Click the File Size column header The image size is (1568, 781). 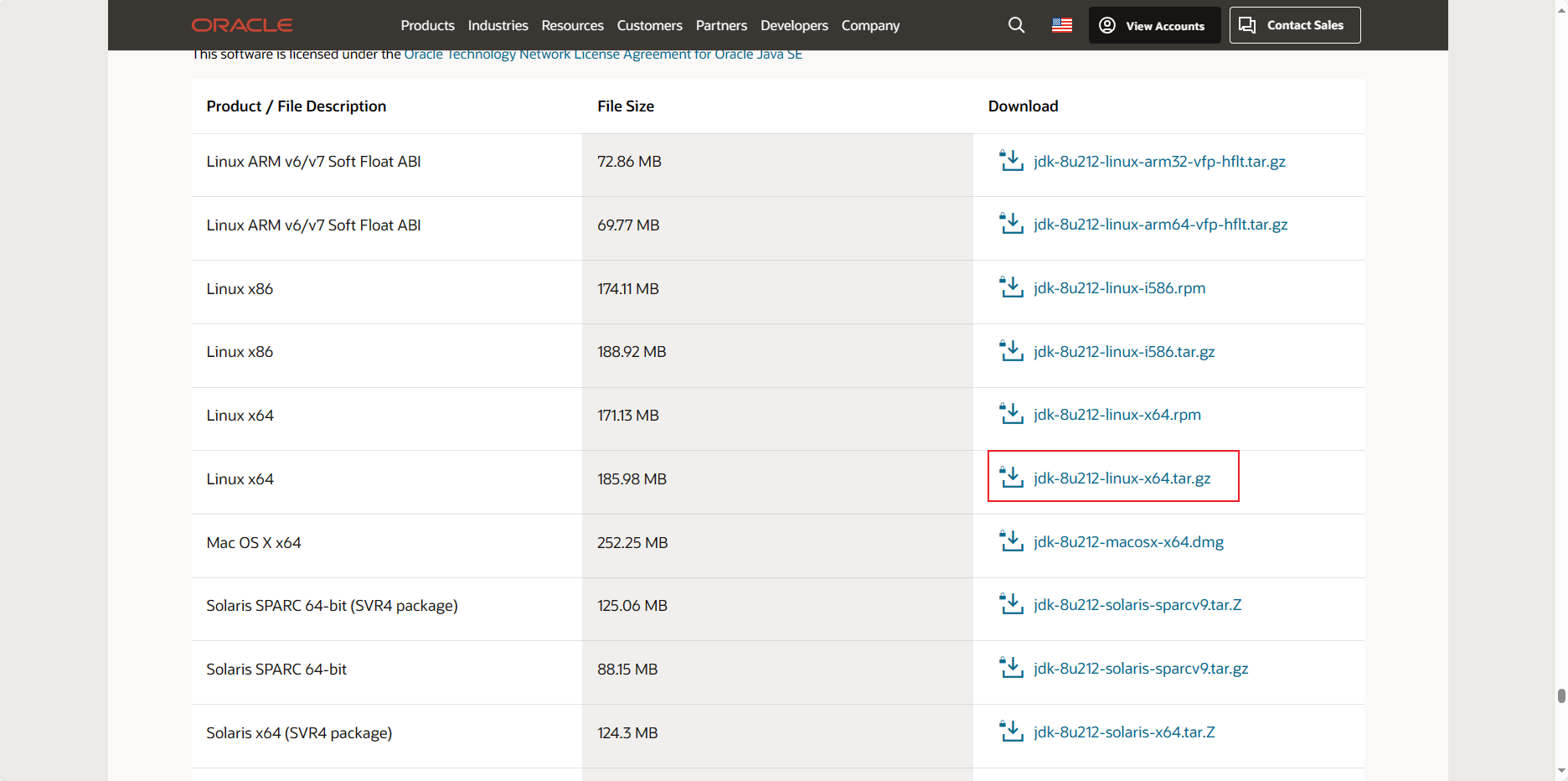click(x=626, y=106)
